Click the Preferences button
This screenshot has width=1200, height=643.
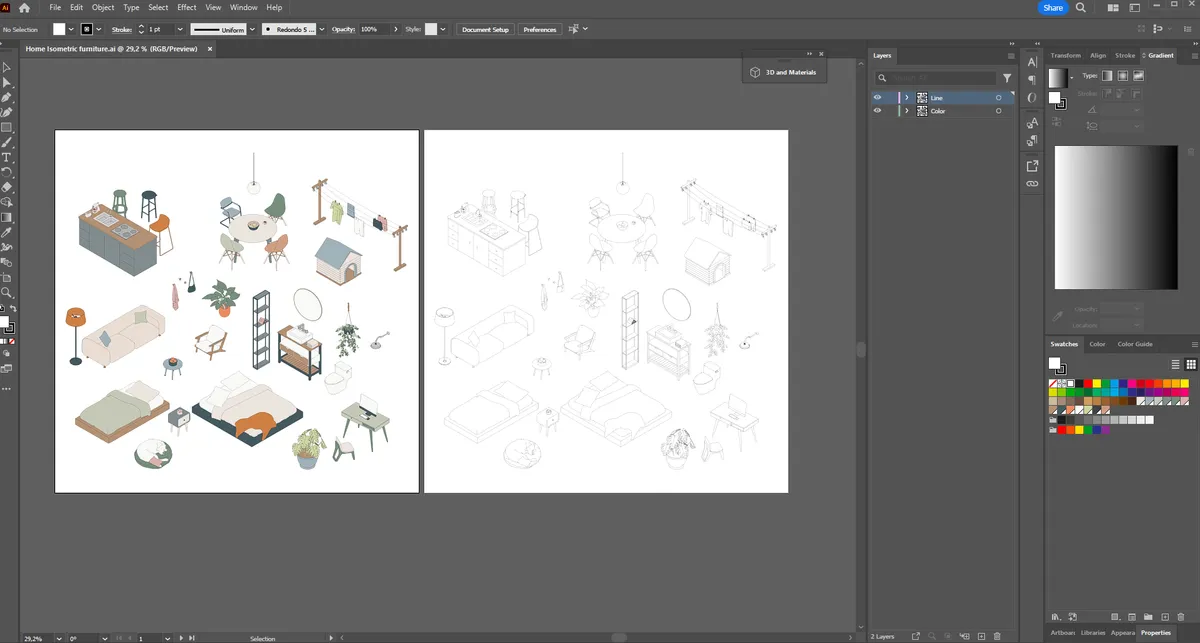point(539,29)
